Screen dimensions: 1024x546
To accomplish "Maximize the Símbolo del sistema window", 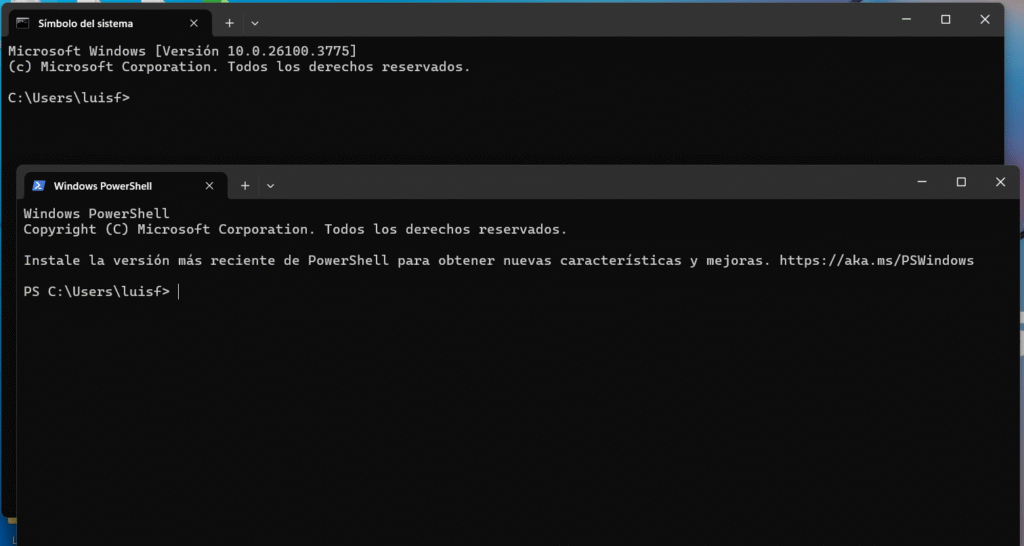I will coord(946,20).
